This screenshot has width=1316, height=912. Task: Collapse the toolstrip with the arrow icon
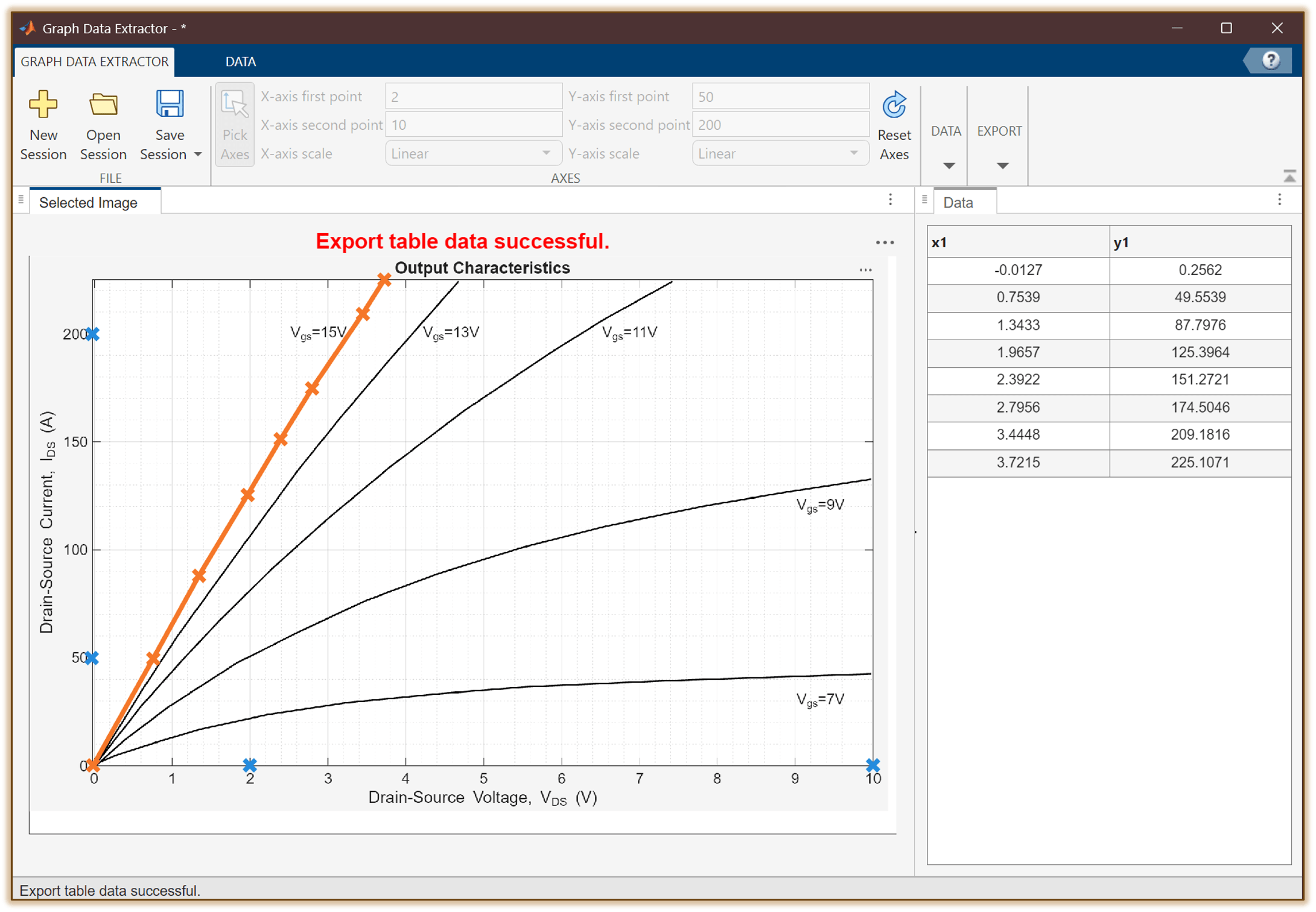coord(1289,176)
